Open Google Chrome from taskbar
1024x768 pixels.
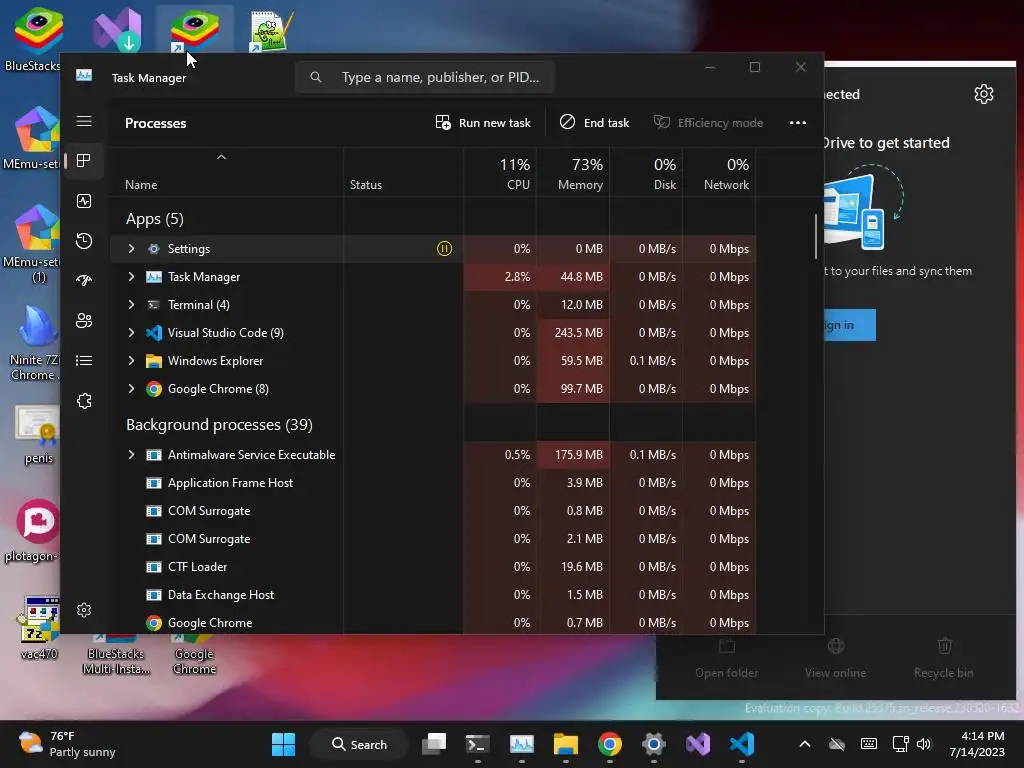point(609,744)
